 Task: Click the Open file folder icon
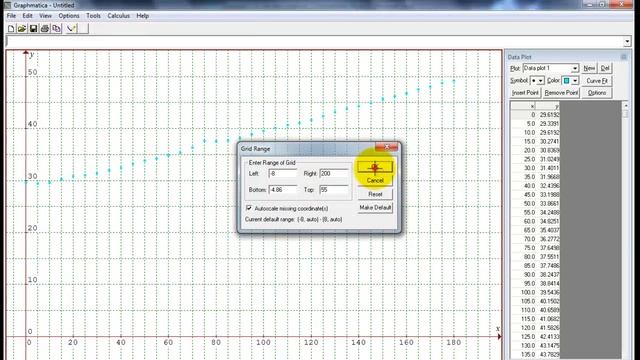22,29
